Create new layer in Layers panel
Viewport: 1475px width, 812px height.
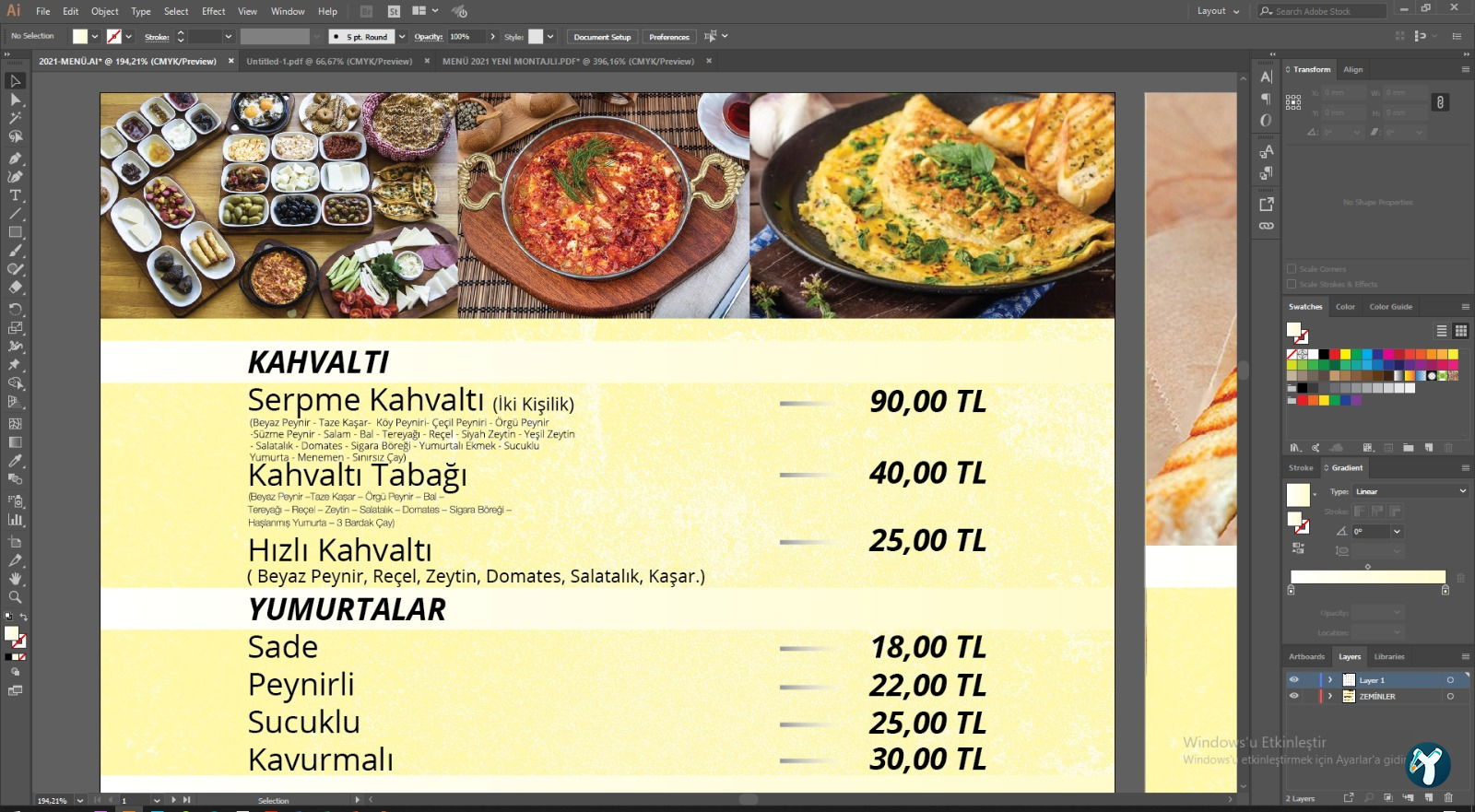1428,797
